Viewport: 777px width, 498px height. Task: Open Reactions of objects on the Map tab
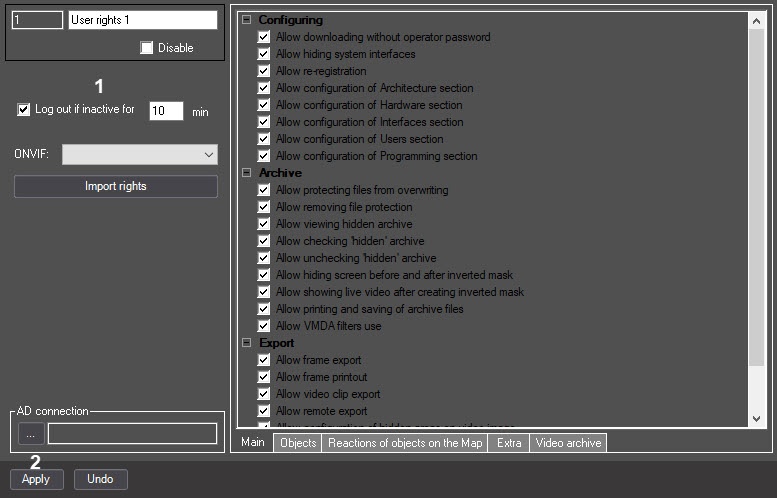tap(405, 443)
